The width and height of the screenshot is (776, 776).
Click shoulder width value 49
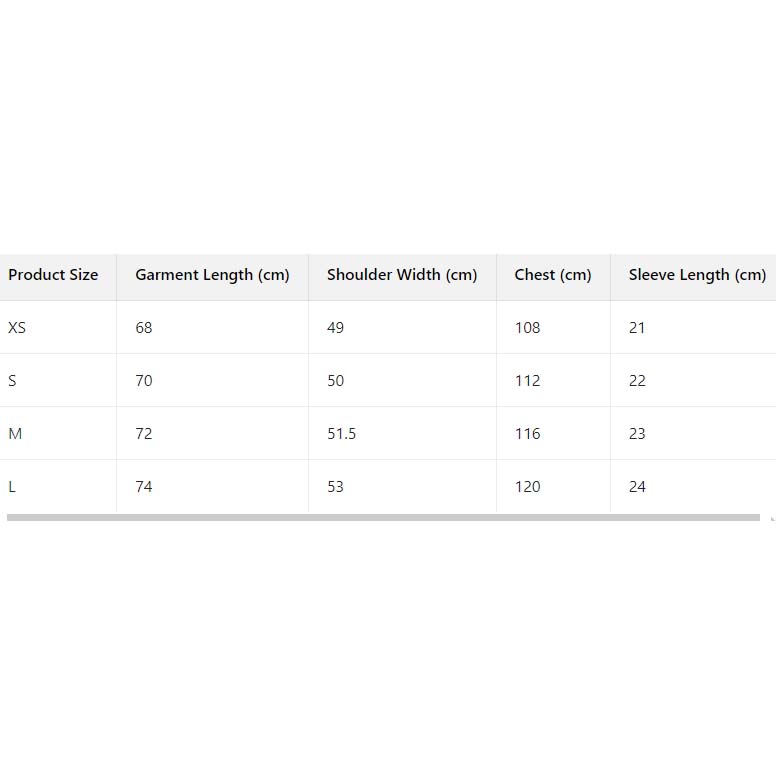335,328
